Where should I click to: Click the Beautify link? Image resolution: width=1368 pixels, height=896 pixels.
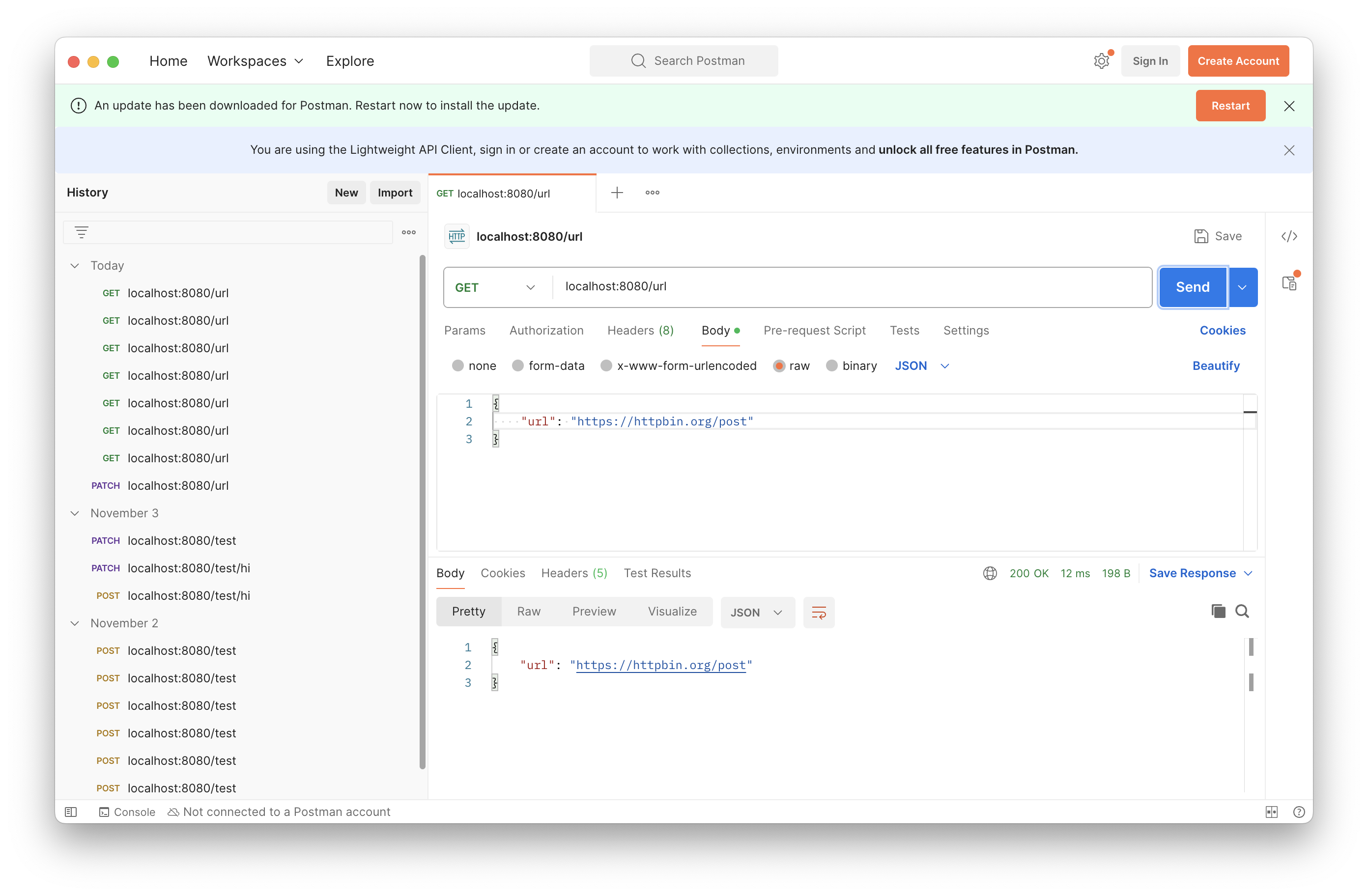click(1215, 365)
